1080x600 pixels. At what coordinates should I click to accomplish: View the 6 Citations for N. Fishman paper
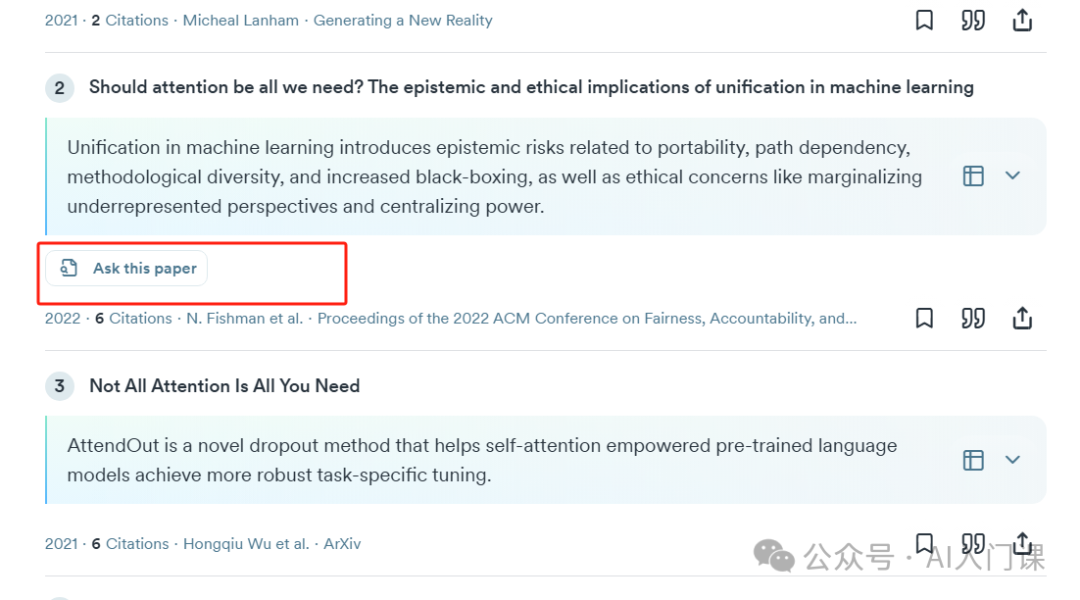click(x=134, y=318)
